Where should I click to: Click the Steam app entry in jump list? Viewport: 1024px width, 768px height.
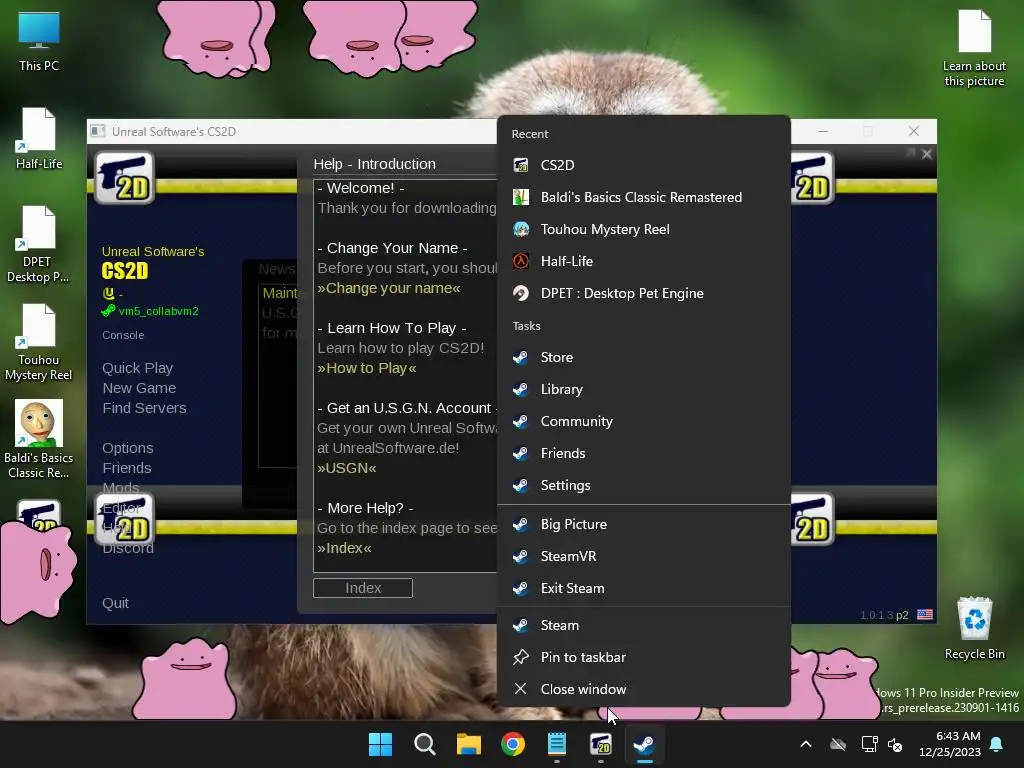[x=643, y=626]
